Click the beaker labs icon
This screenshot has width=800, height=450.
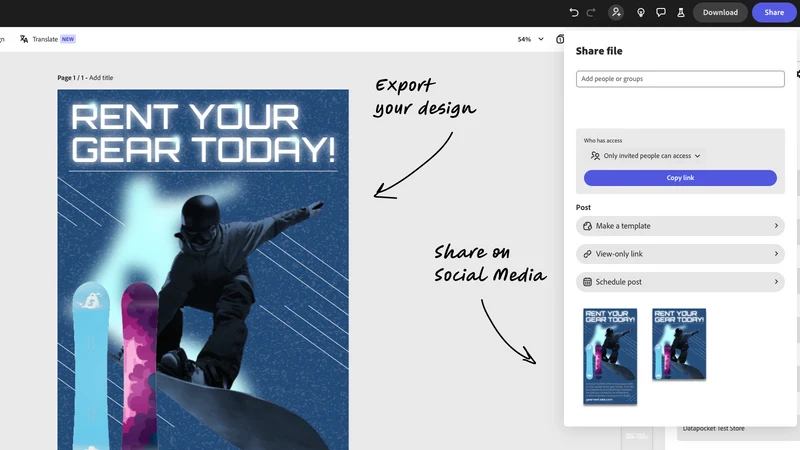click(681, 12)
